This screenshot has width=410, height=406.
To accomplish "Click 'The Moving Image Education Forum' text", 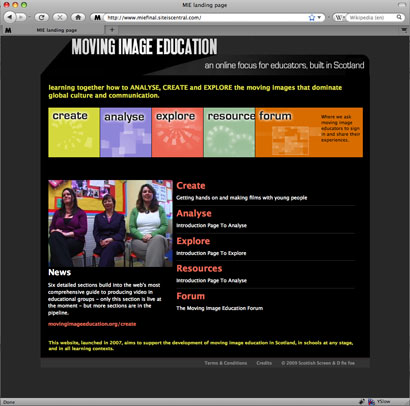I will (x=219, y=308).
